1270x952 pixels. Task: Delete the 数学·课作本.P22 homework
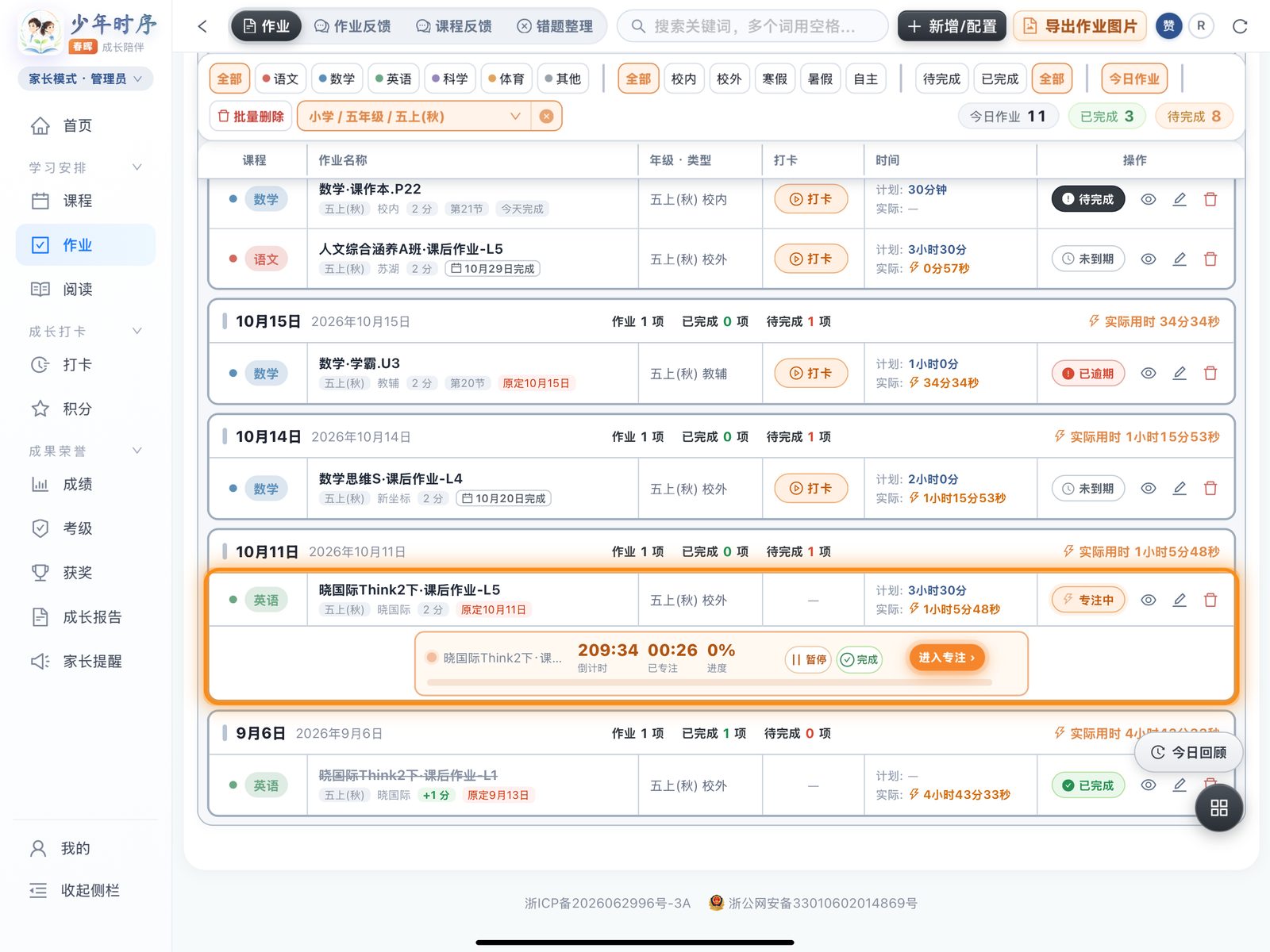[x=1210, y=199]
